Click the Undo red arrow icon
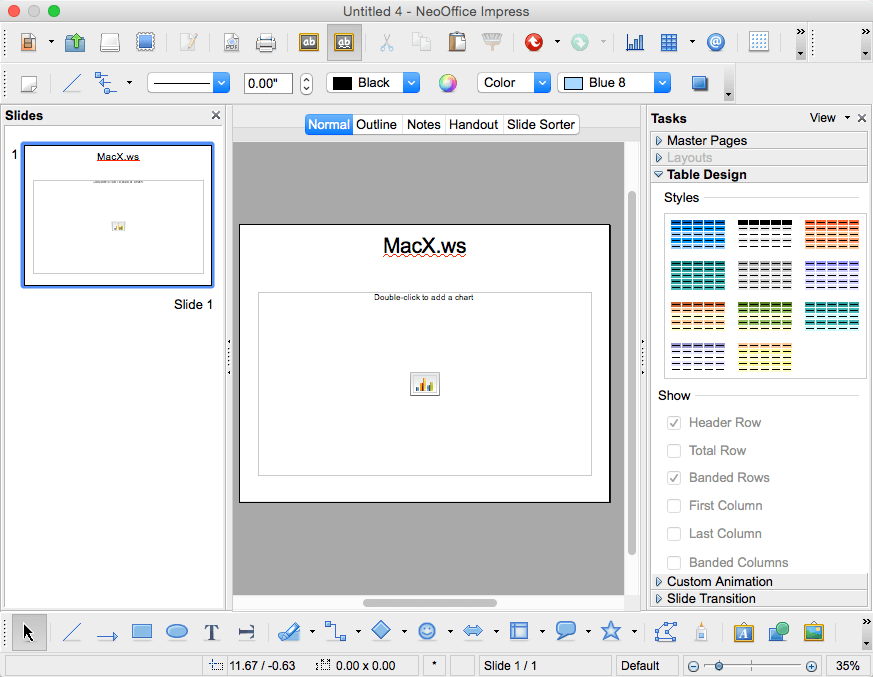This screenshot has height=677, width=873. pos(533,42)
